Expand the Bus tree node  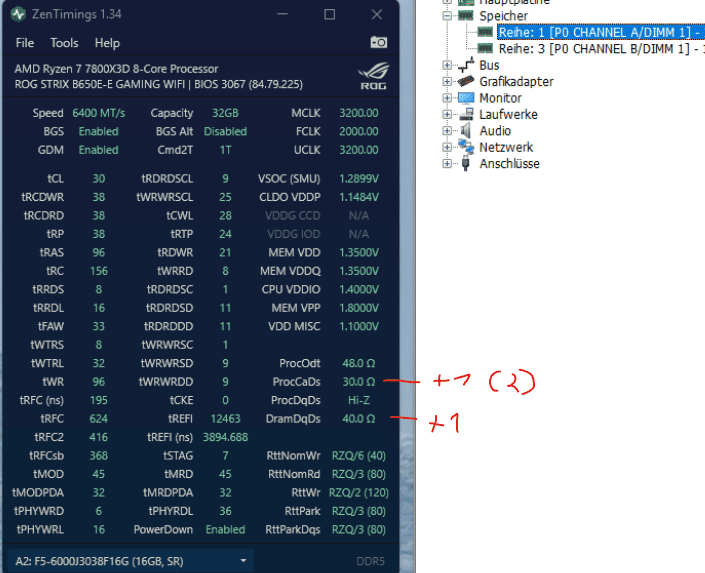[x=447, y=65]
